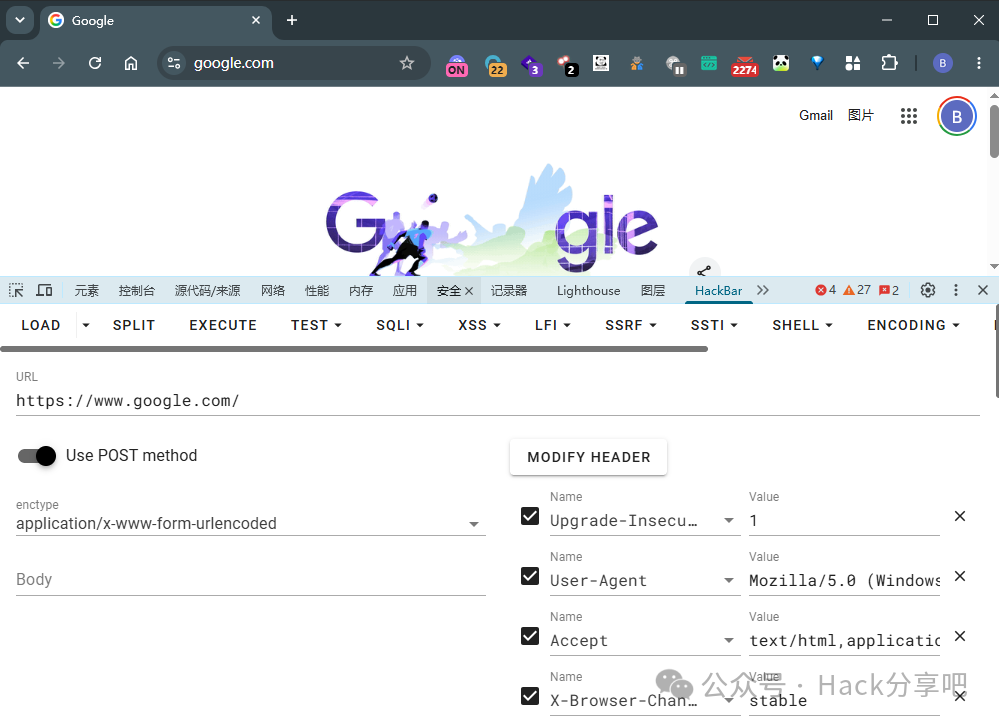Go to the home page icon

tap(131, 63)
